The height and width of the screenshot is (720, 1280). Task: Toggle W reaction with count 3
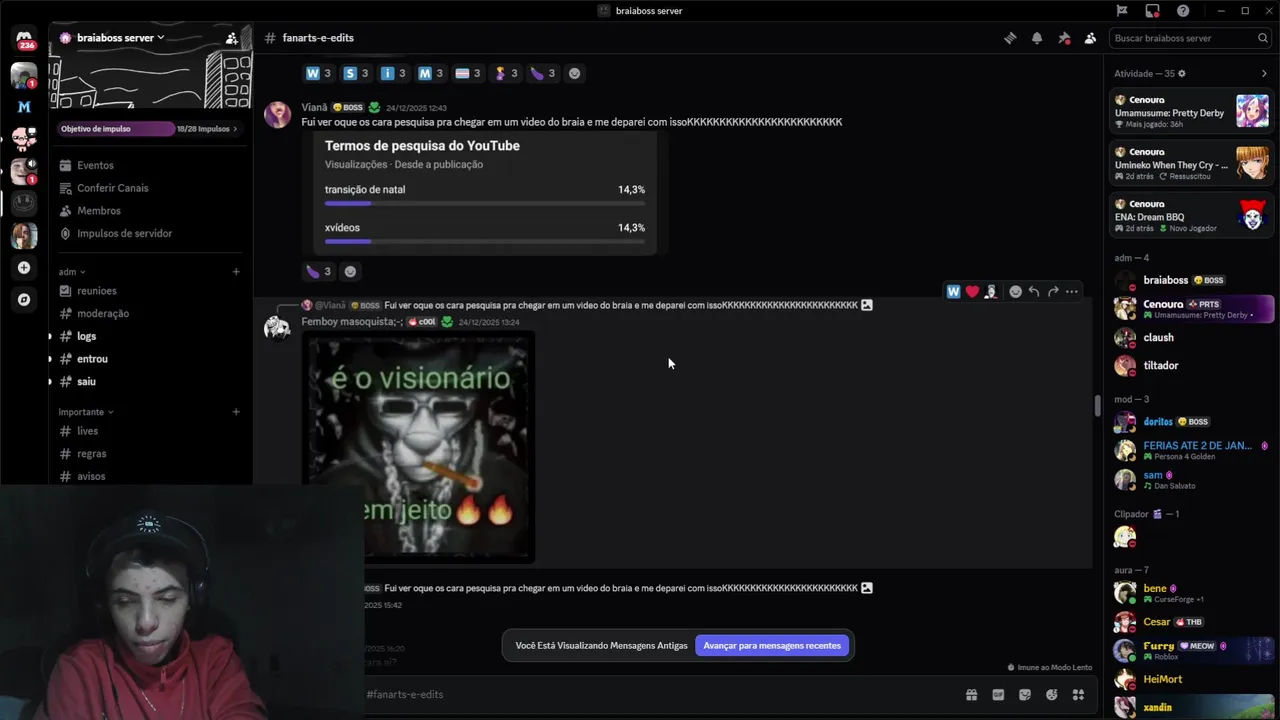[318, 73]
